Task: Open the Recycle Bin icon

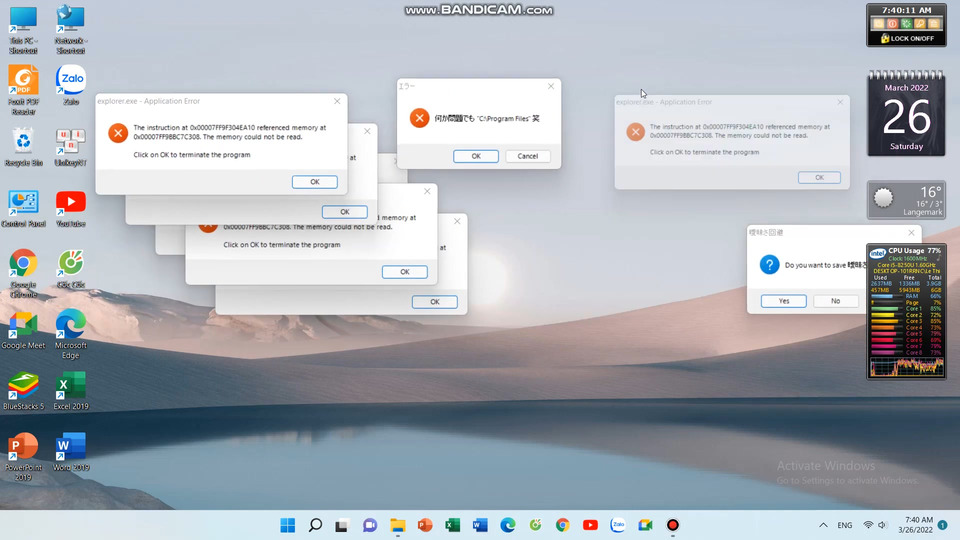Action: 23,146
